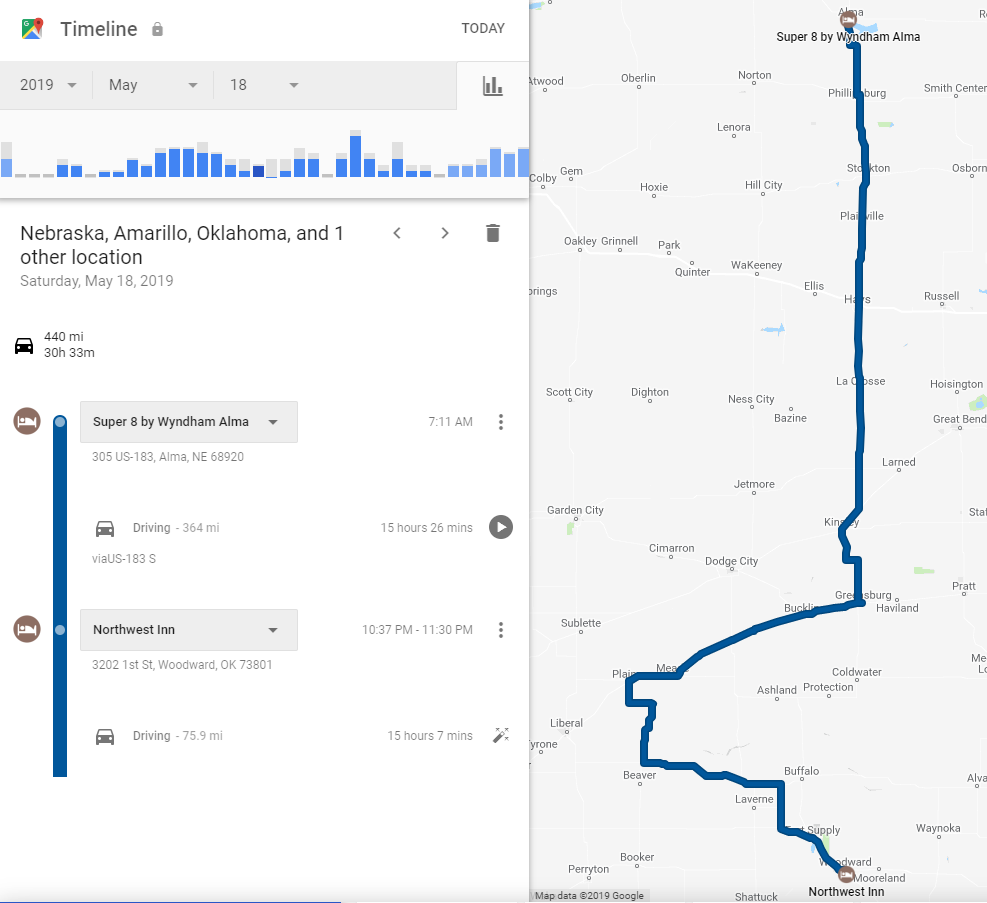
Task: Click the address "305 US-183, Alma, NE 68920"
Action: pos(168,457)
